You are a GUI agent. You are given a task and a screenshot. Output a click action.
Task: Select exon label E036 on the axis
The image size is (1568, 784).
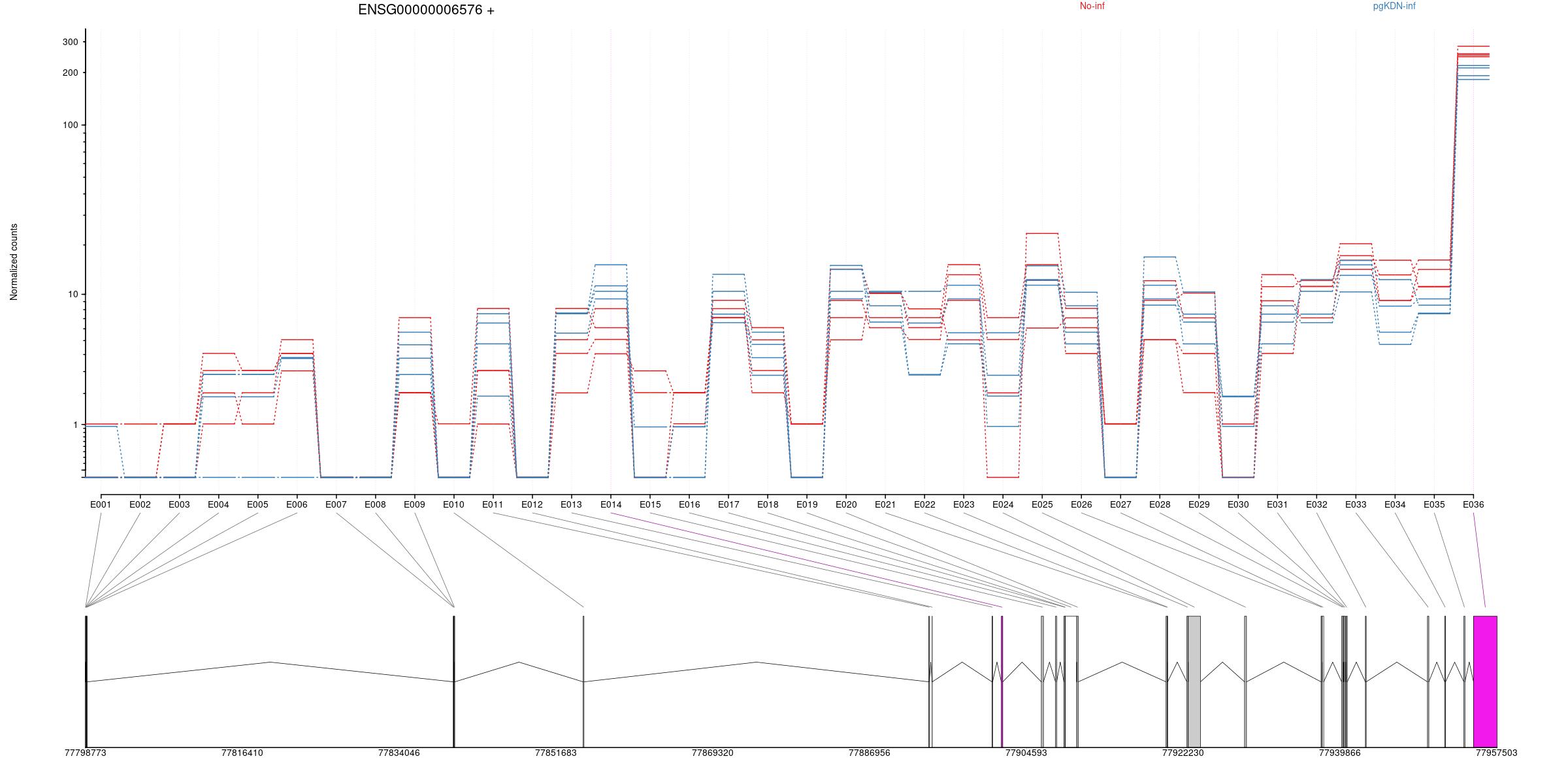coord(1473,505)
